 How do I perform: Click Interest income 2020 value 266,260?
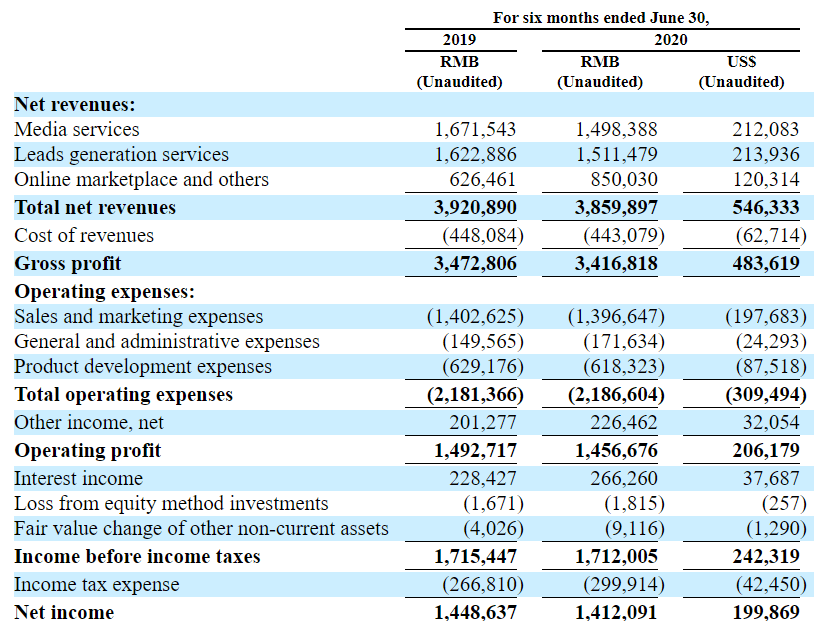624,479
